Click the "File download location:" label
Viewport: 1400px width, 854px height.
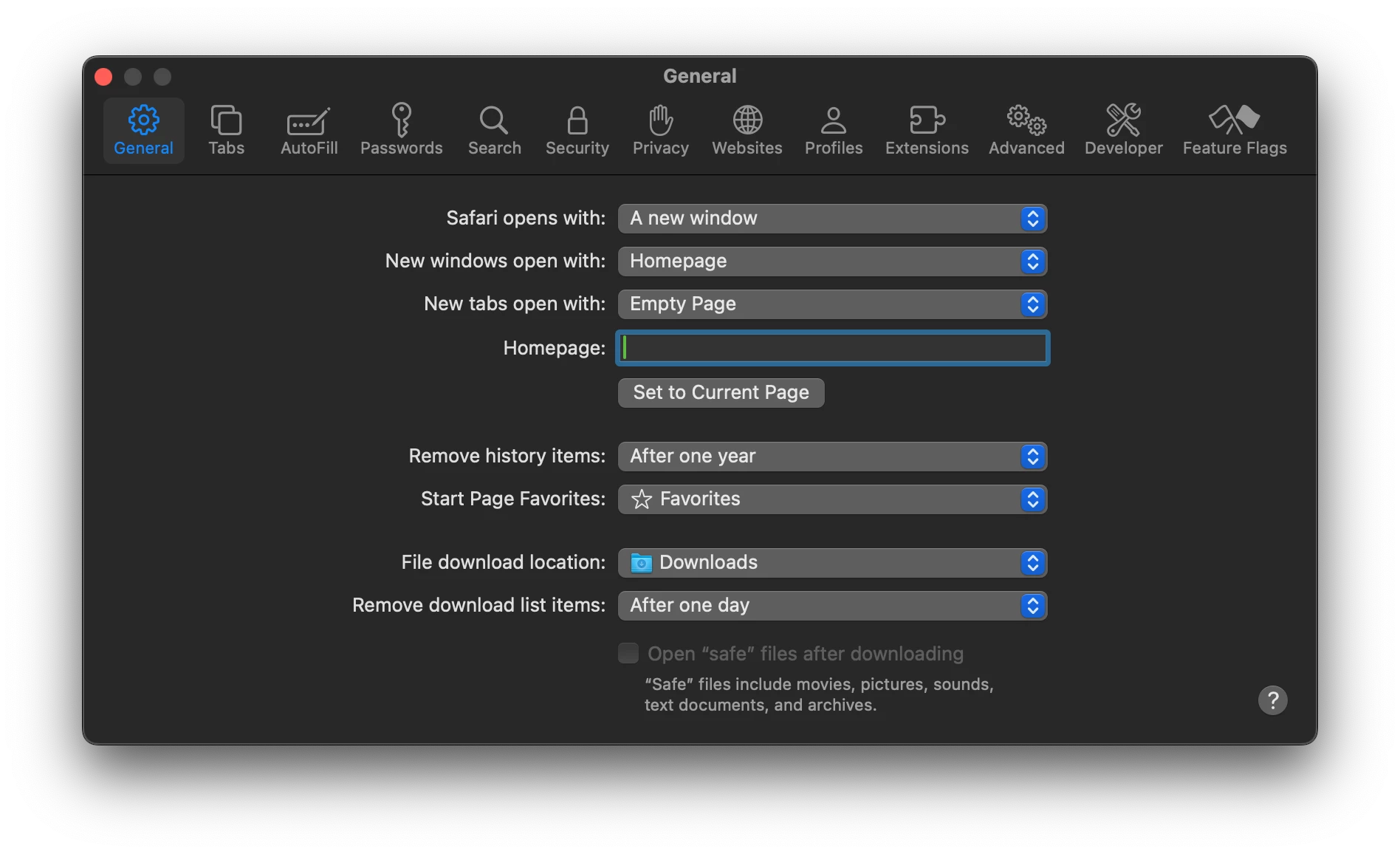(503, 562)
